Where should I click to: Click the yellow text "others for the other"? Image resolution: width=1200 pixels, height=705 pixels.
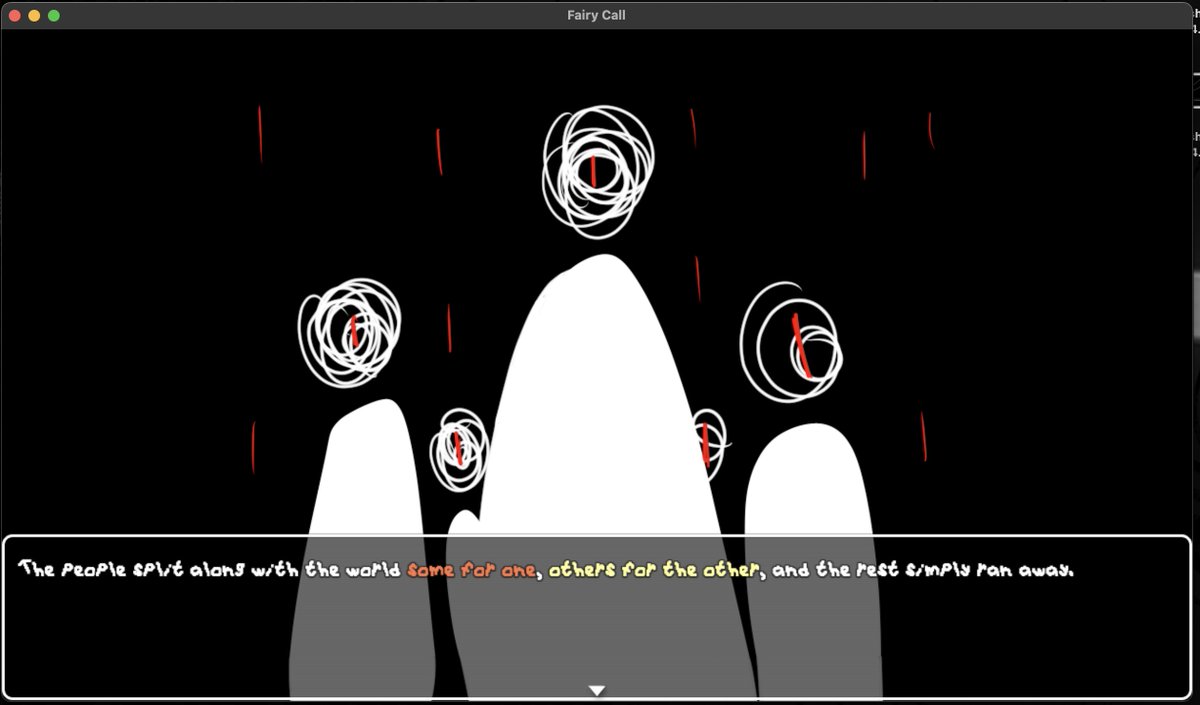pos(656,571)
